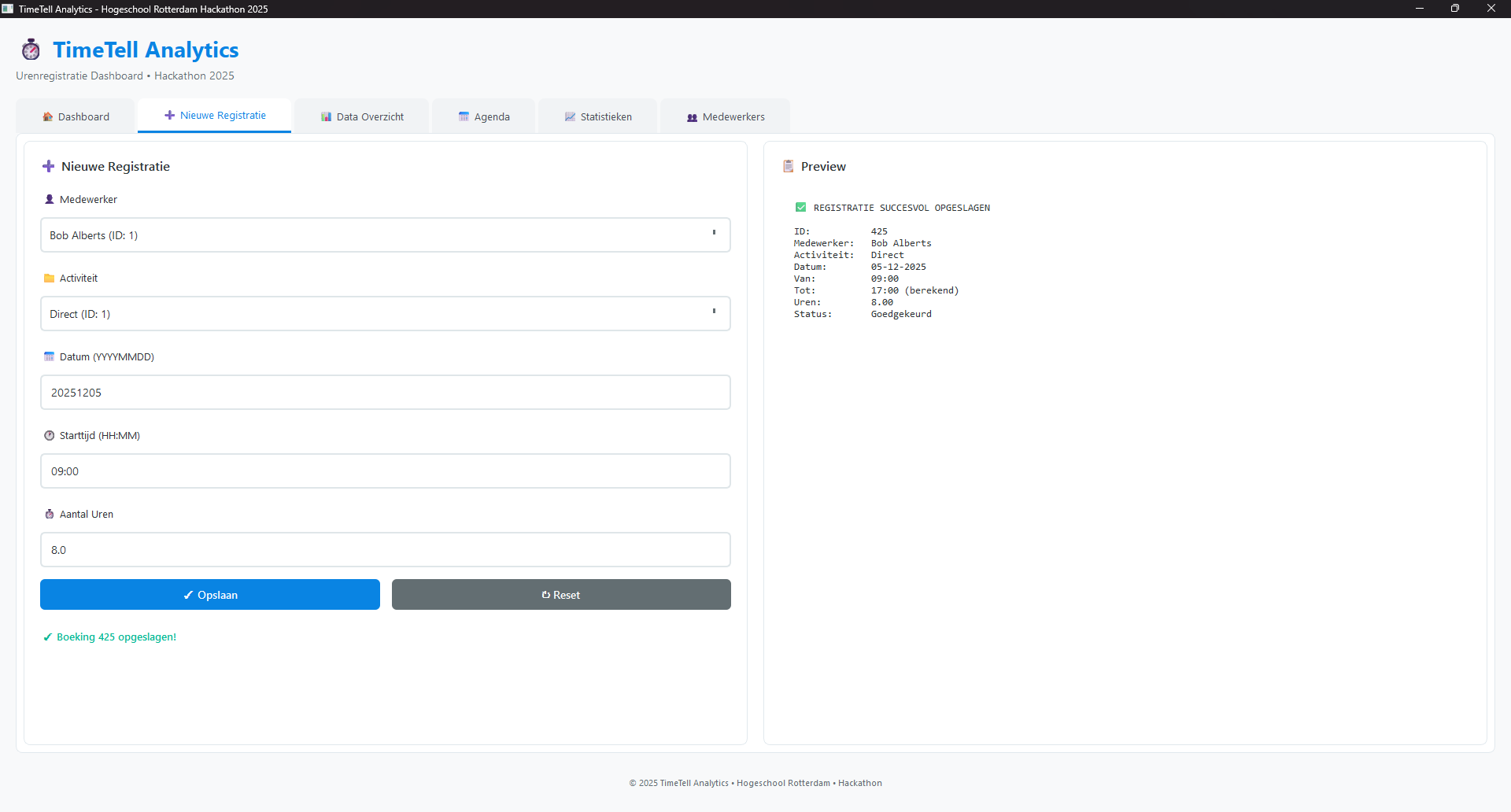Open the Medewerker dropdown showing Bob Alberts
Viewport: 1511px width, 812px height.
385,235
